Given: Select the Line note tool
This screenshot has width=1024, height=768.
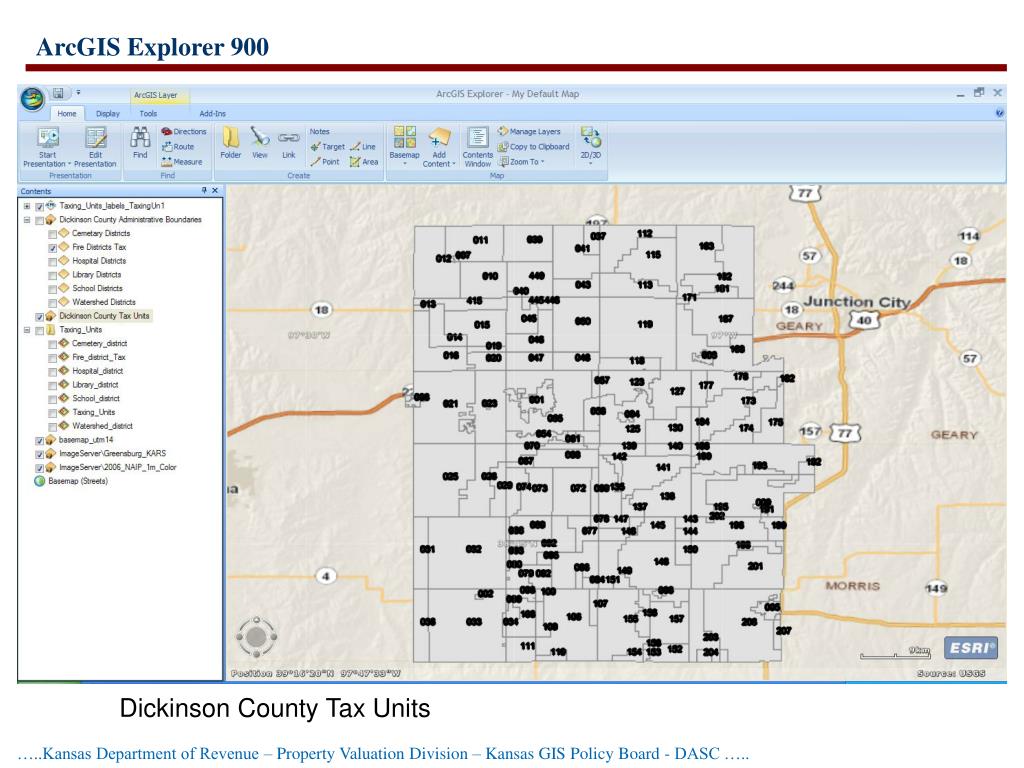Looking at the screenshot, I should coord(363,147).
